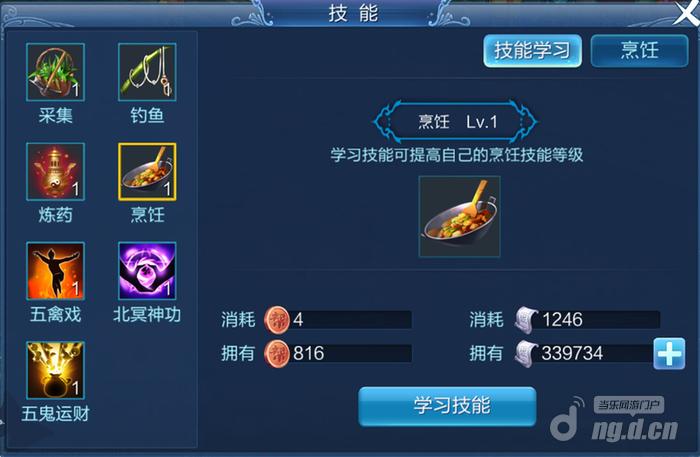
Task: Tap the 烹饪 Lv.1 title banner
Action: pos(455,121)
